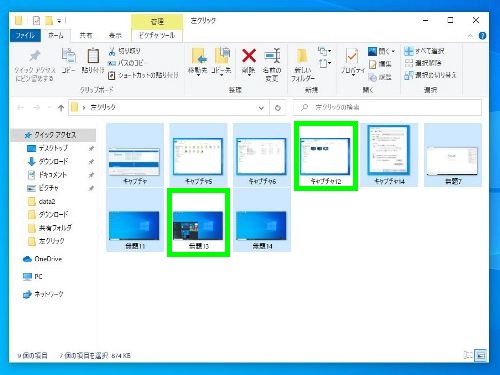This screenshot has width=500, height=375.
Task: Switch to the ホーム (Home) ribbon tab
Action: (56, 35)
